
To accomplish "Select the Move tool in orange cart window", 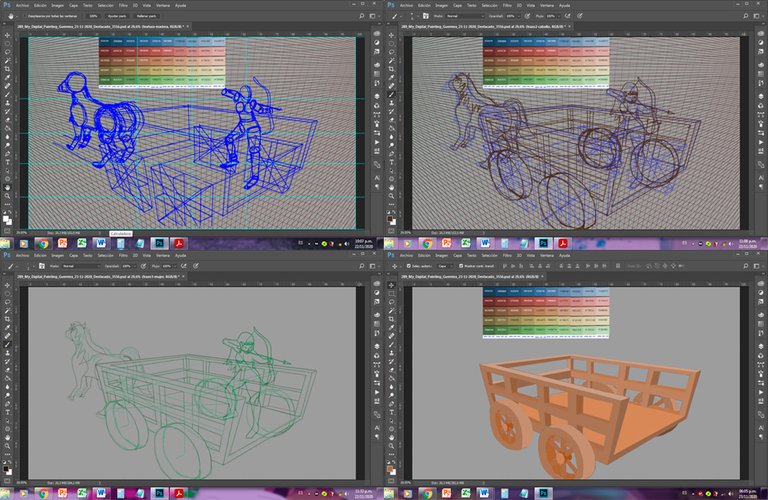I will (x=391, y=285).
